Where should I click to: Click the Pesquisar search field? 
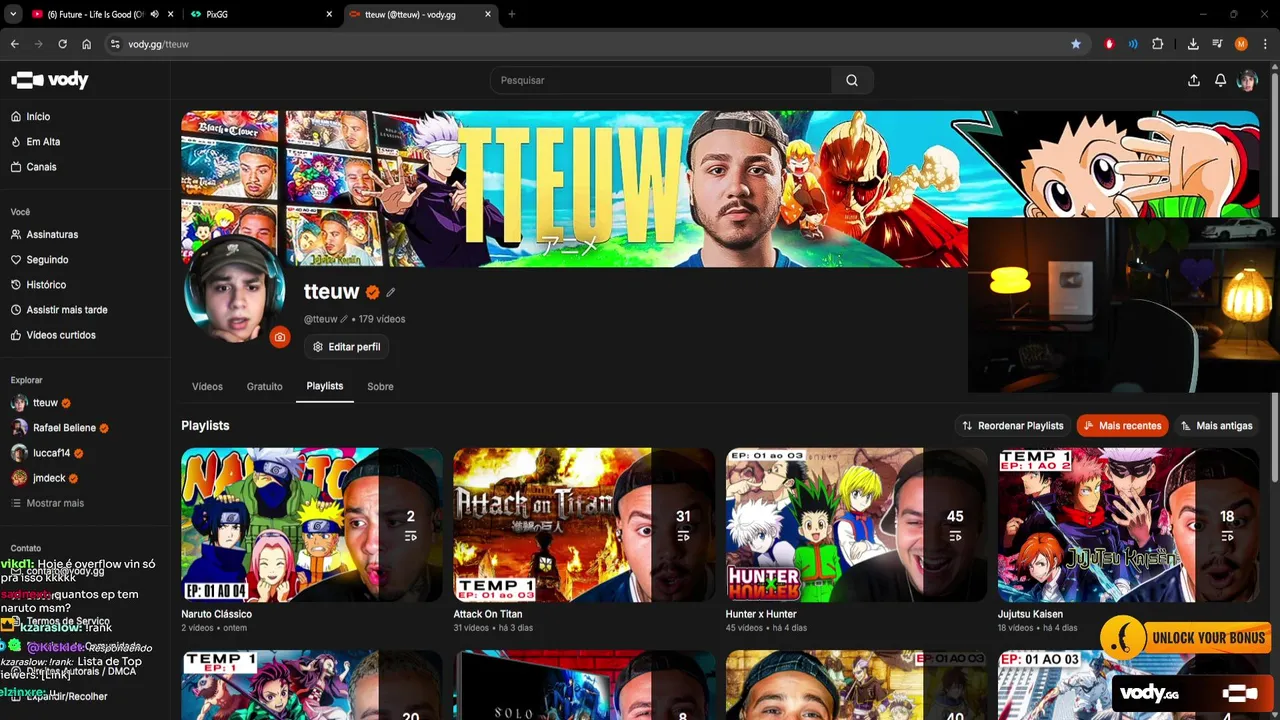(660, 80)
